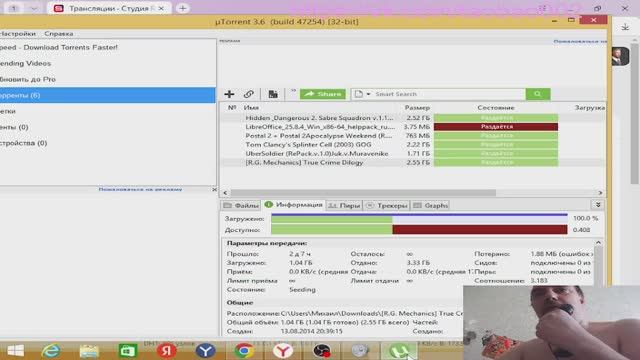The width and height of the screenshot is (640, 360).
Task: Click the red status bar of LibreOffice torrent
Action: (496, 127)
